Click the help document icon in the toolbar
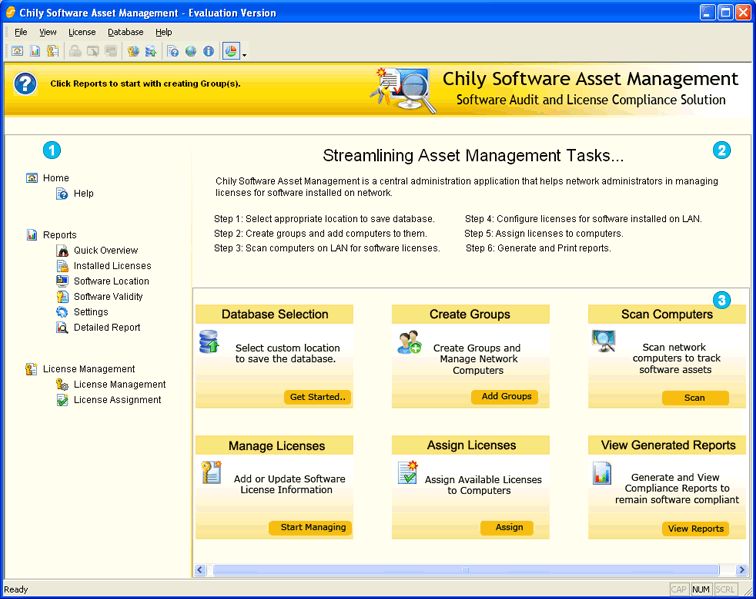 [x=173, y=51]
